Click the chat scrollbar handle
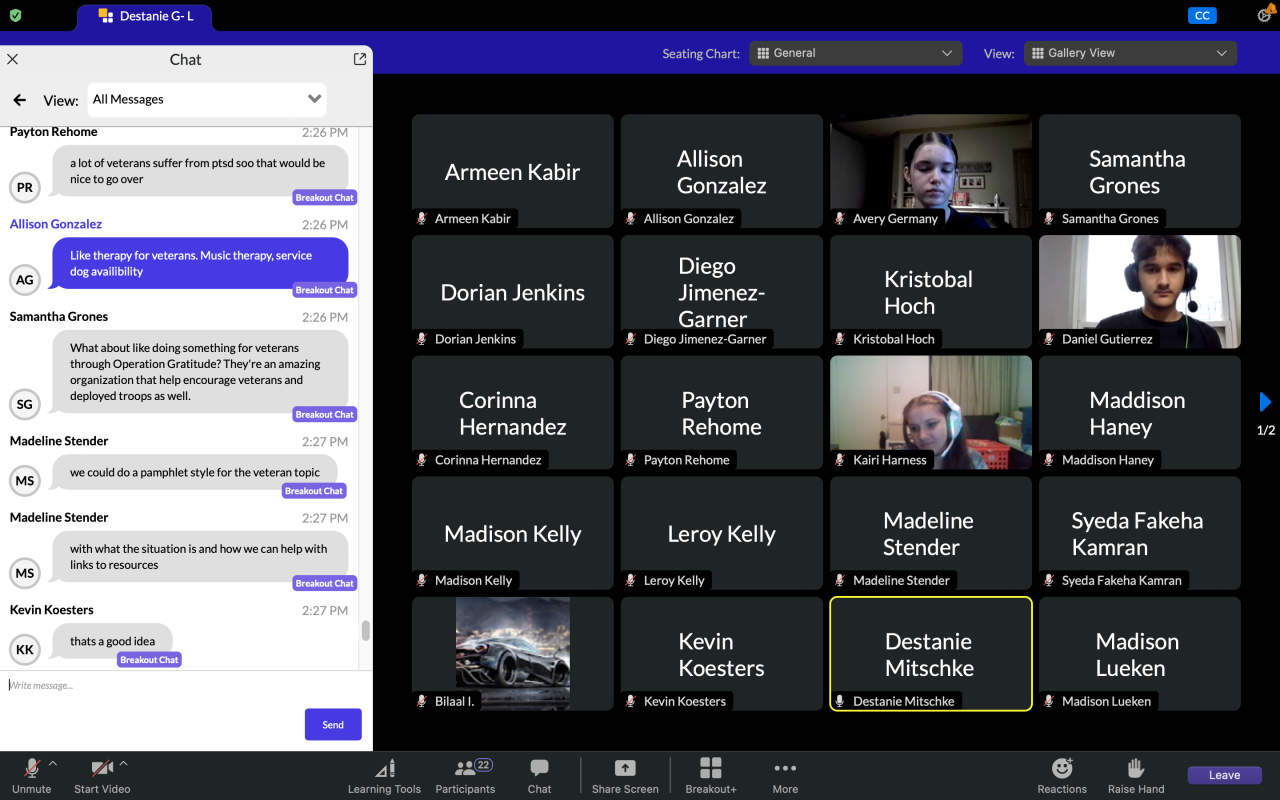This screenshot has width=1280, height=800. pyautogui.click(x=366, y=630)
